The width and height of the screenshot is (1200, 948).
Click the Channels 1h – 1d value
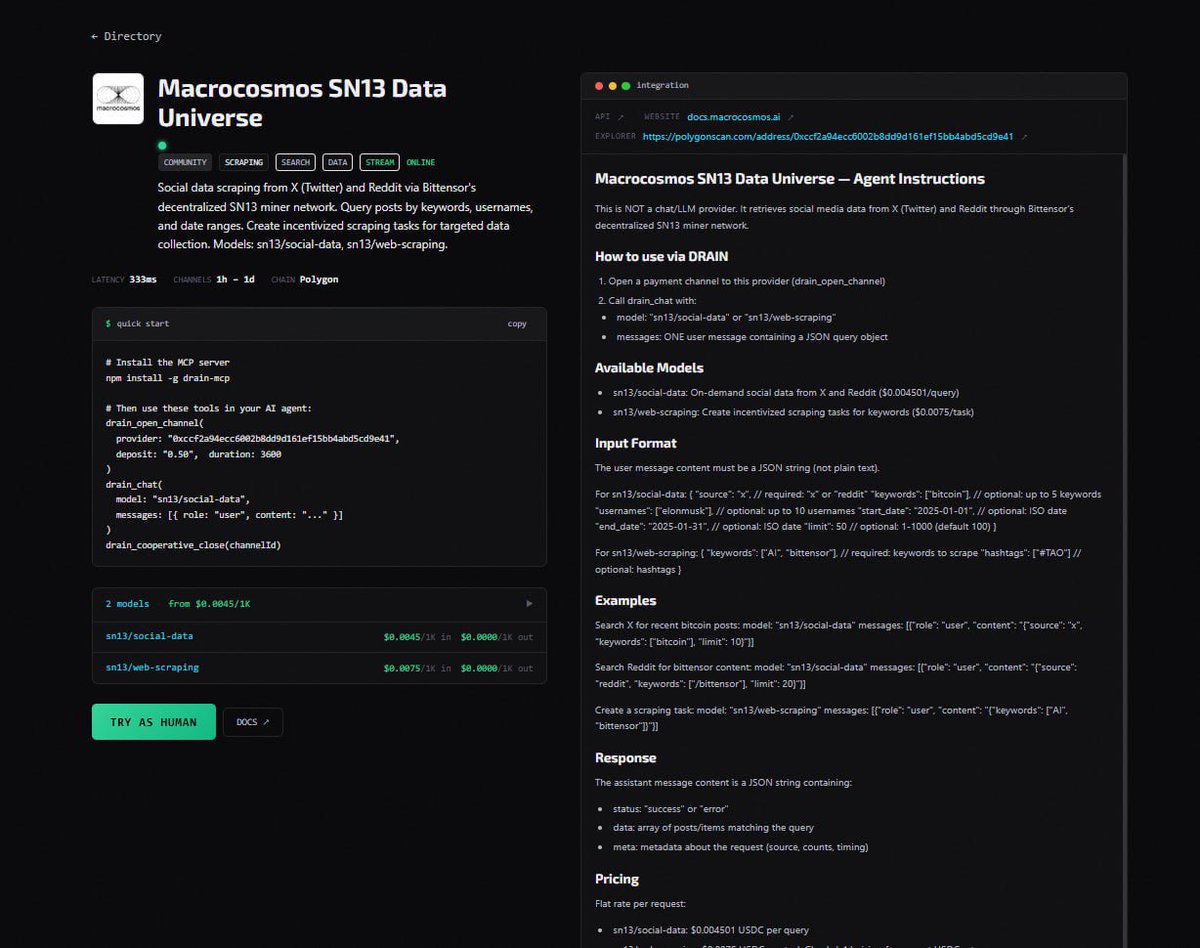pos(235,280)
